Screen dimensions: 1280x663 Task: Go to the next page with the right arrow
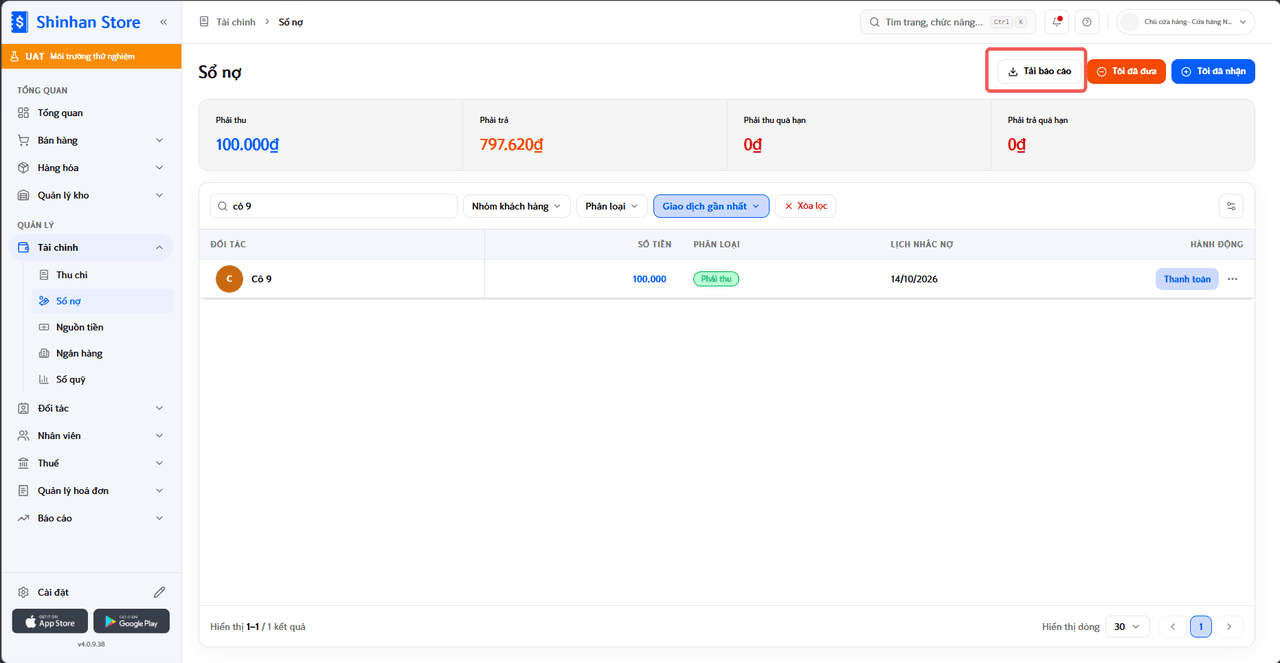pos(1229,627)
